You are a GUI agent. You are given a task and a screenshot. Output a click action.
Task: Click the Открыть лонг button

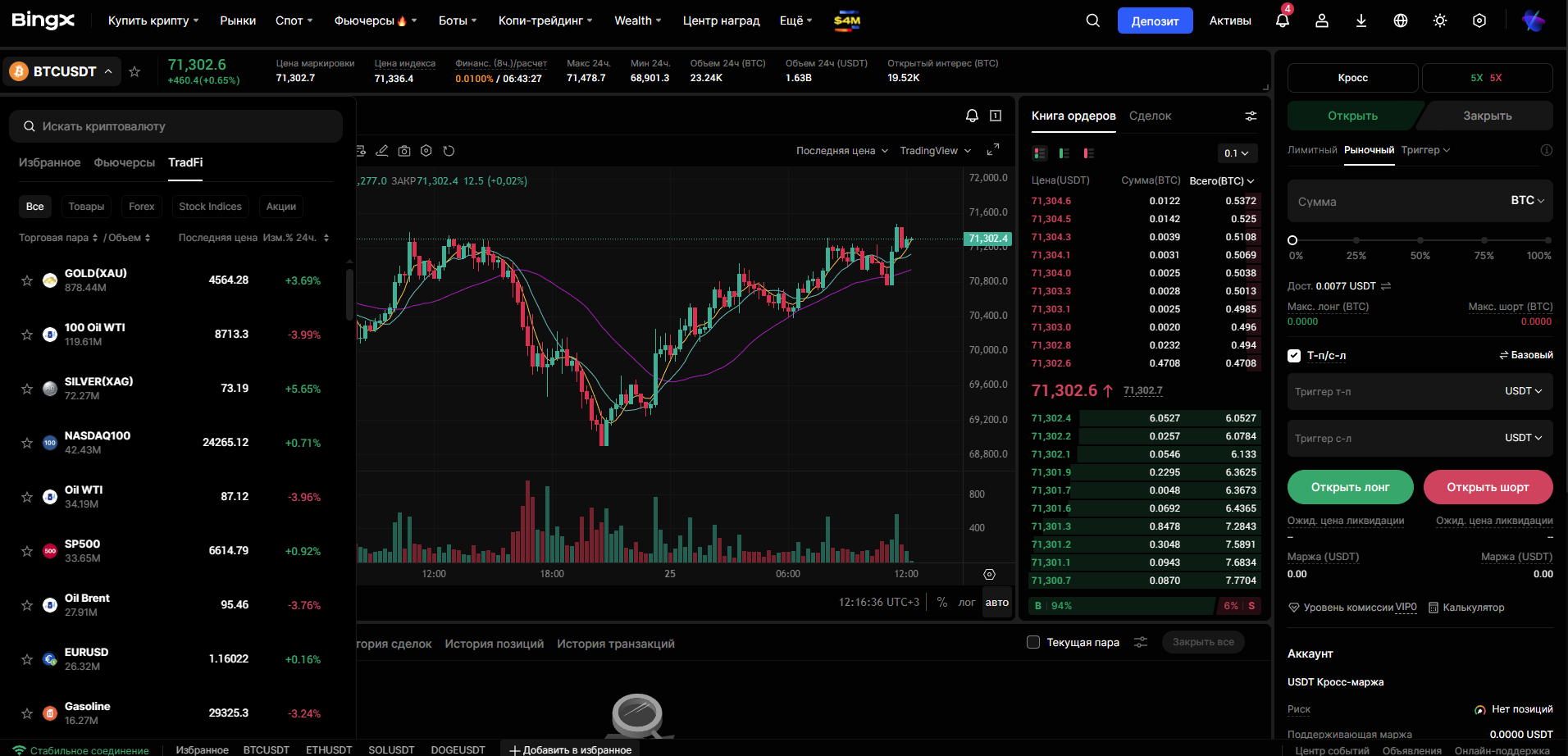tap(1350, 487)
